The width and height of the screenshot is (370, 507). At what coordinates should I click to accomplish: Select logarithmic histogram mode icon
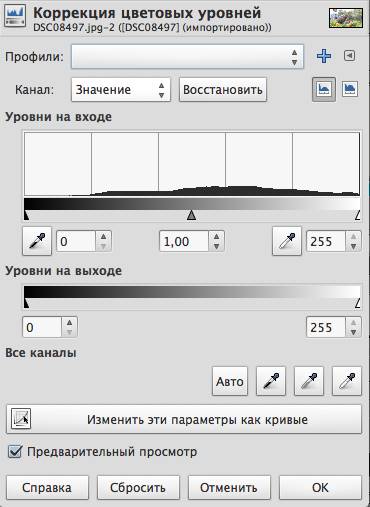(350, 89)
